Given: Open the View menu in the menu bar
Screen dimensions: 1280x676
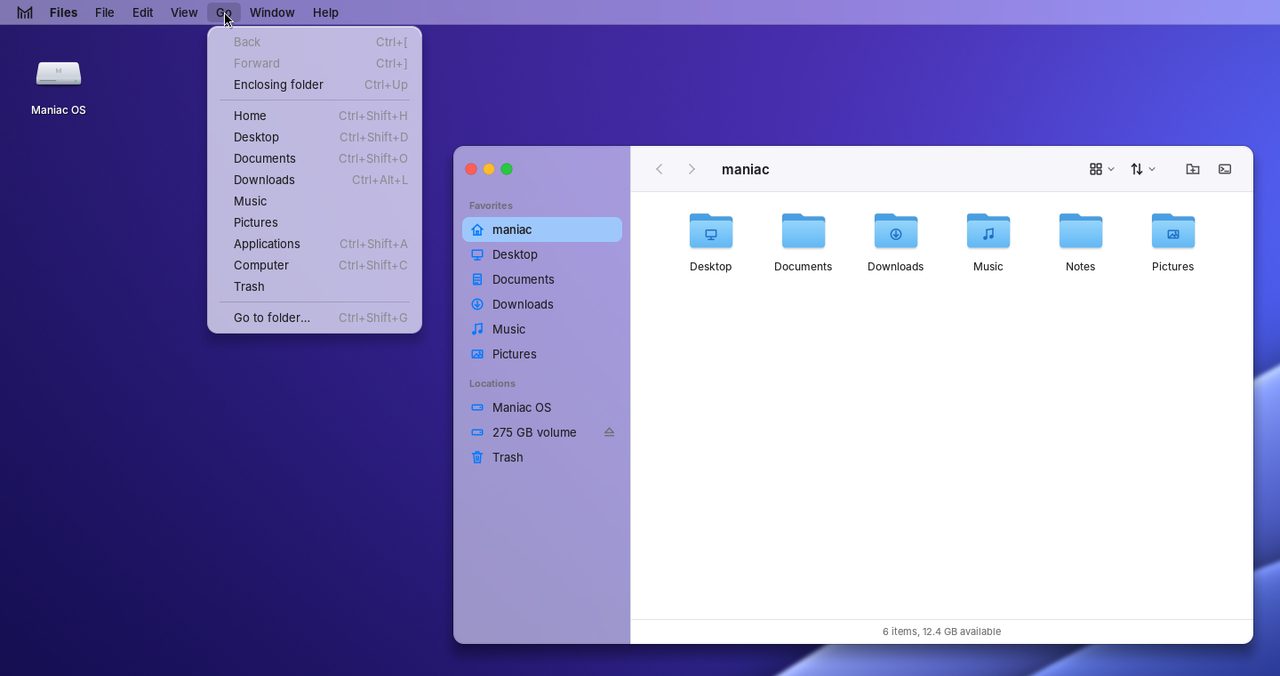Looking at the screenshot, I should [x=184, y=13].
